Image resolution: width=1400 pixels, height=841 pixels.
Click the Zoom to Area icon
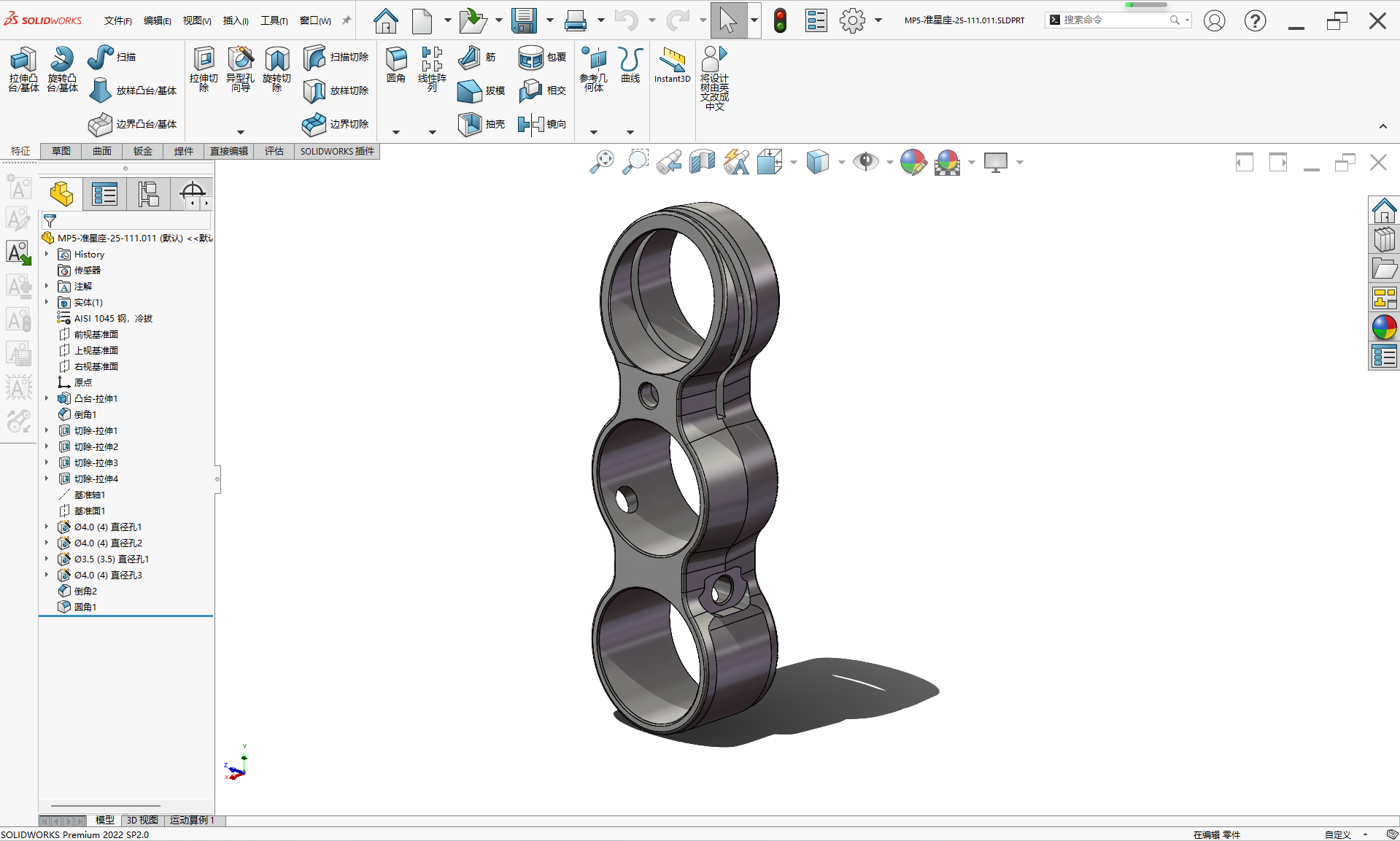point(635,162)
